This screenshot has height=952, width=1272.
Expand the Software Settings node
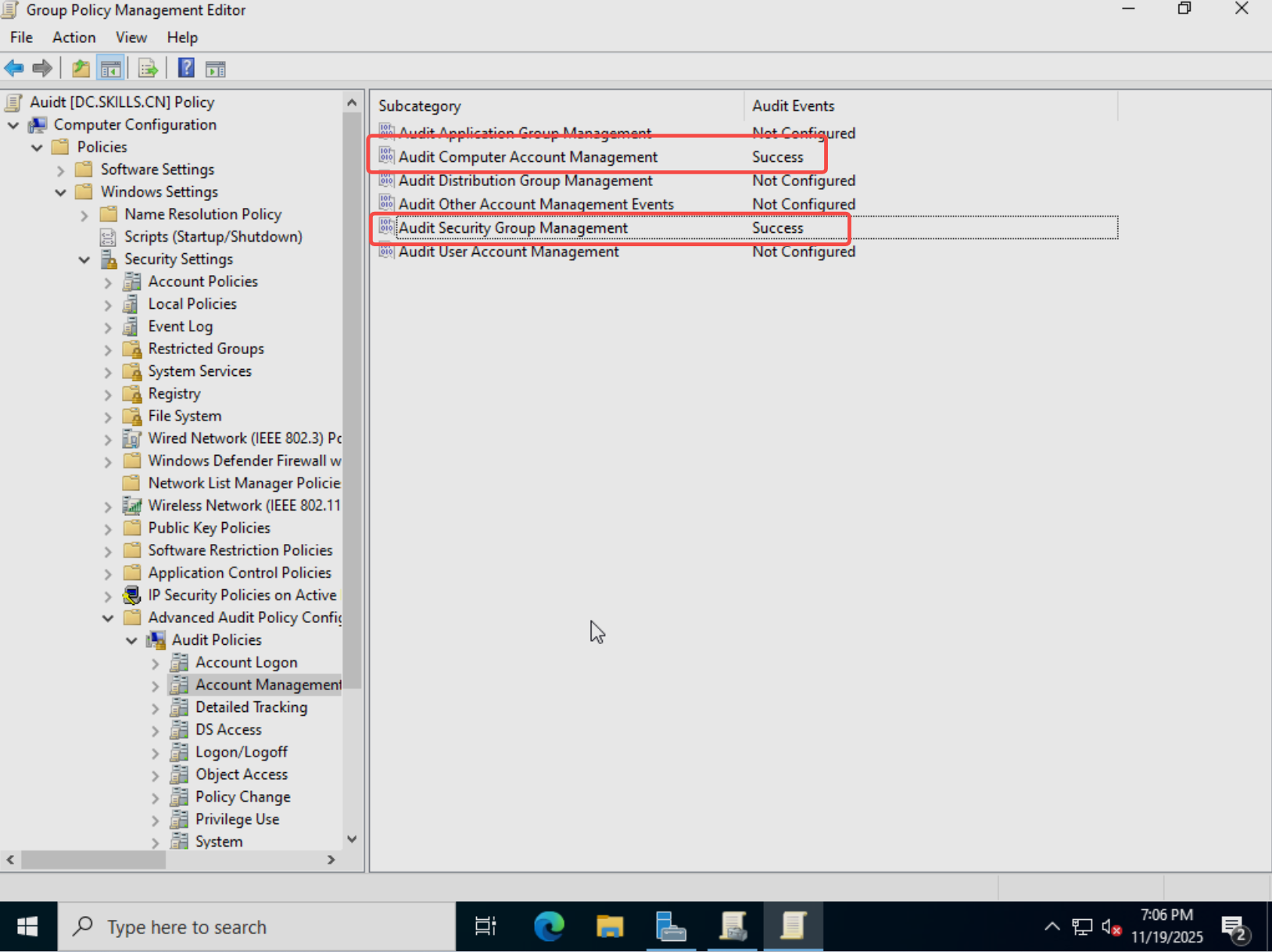(x=60, y=170)
